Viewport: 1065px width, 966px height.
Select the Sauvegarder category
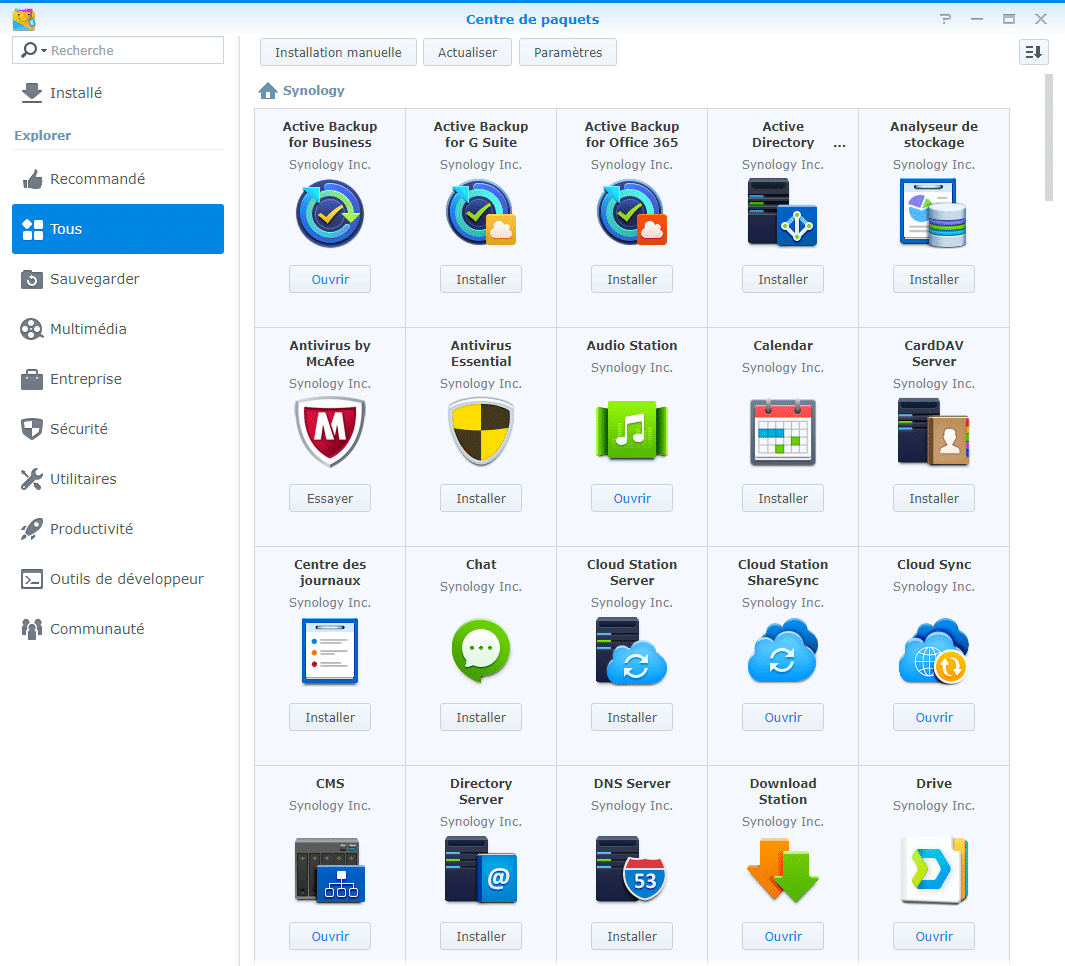[118, 279]
